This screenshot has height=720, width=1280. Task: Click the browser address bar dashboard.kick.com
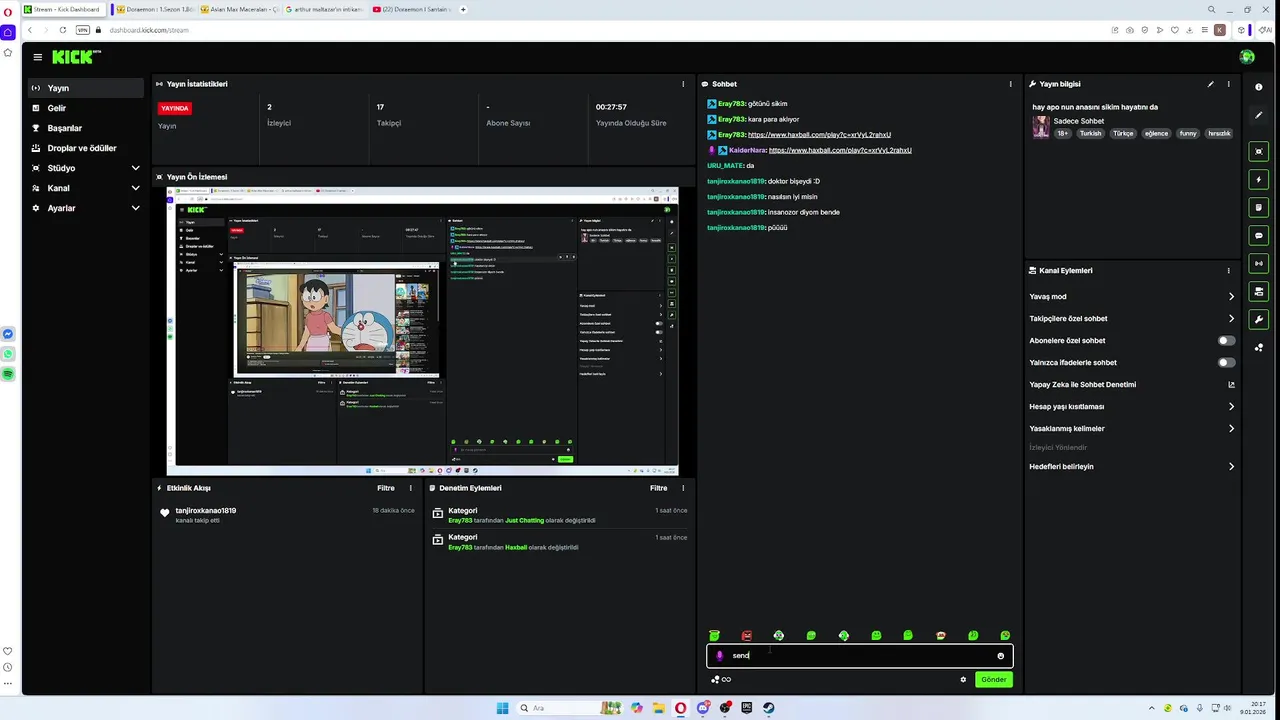(x=150, y=30)
